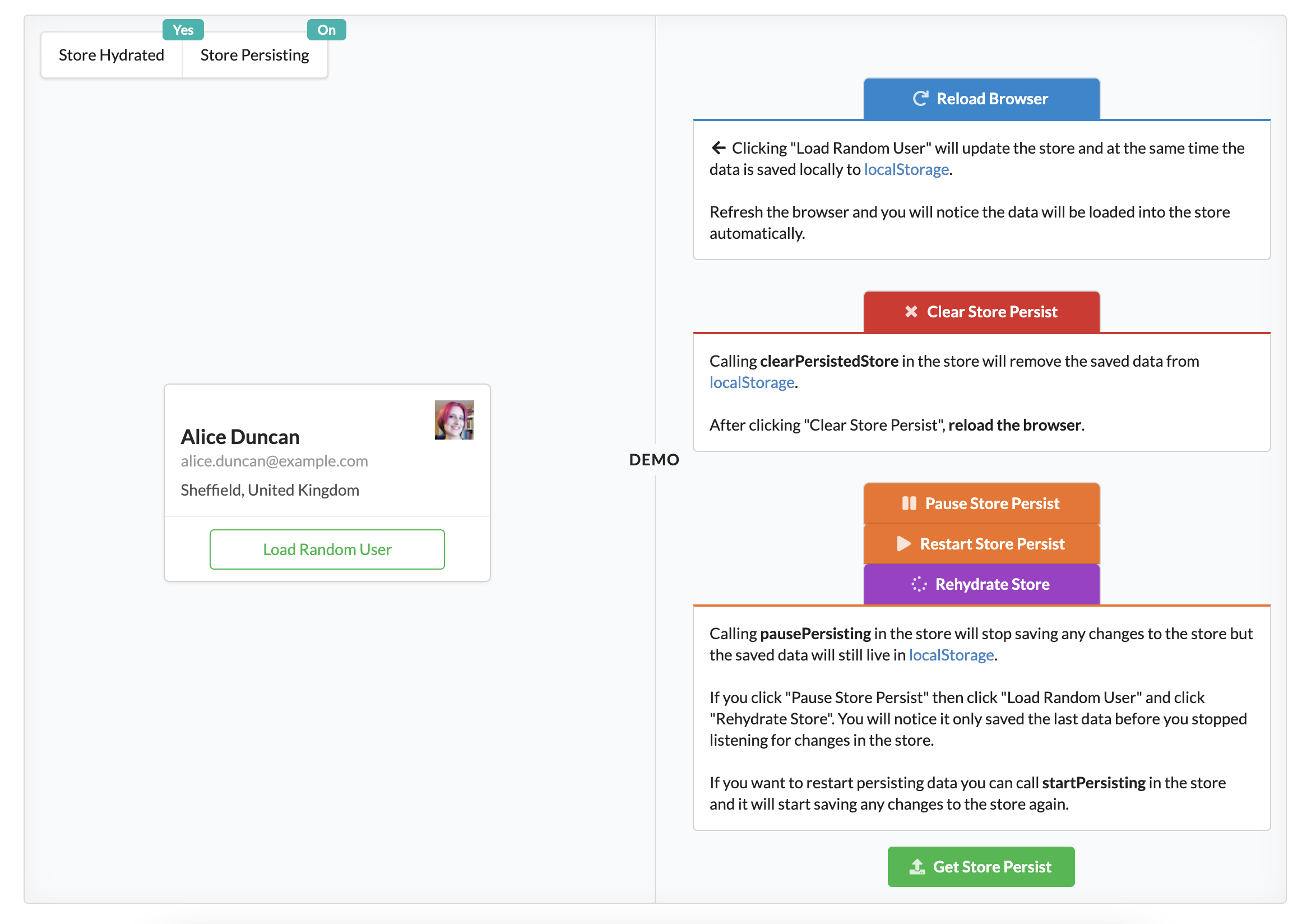
Task: Click the green 'Yes' hydrated badge
Action: tap(183, 30)
